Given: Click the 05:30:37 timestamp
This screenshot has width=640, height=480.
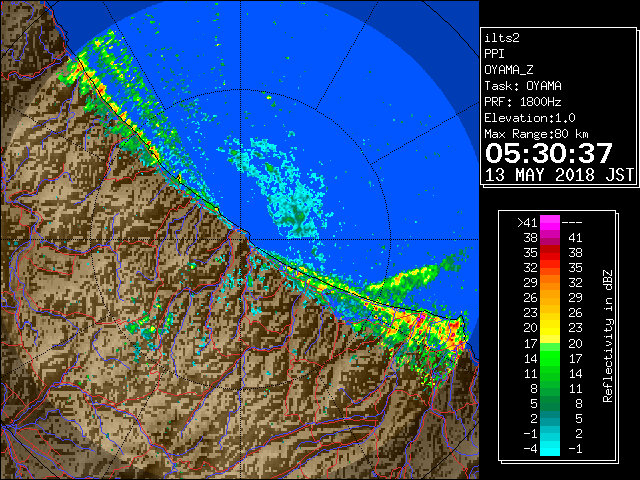Looking at the screenshot, I should tap(549, 153).
